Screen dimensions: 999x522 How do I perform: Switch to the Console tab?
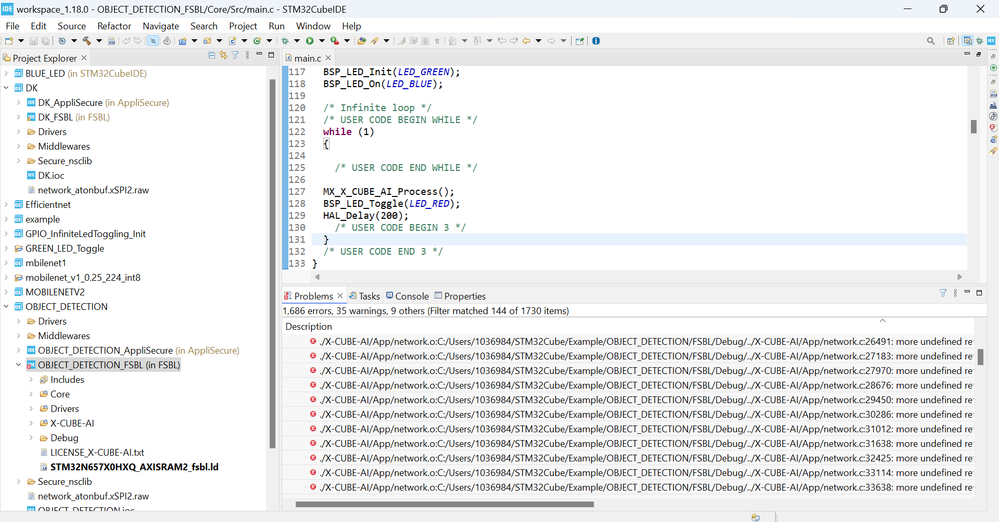pos(406,296)
